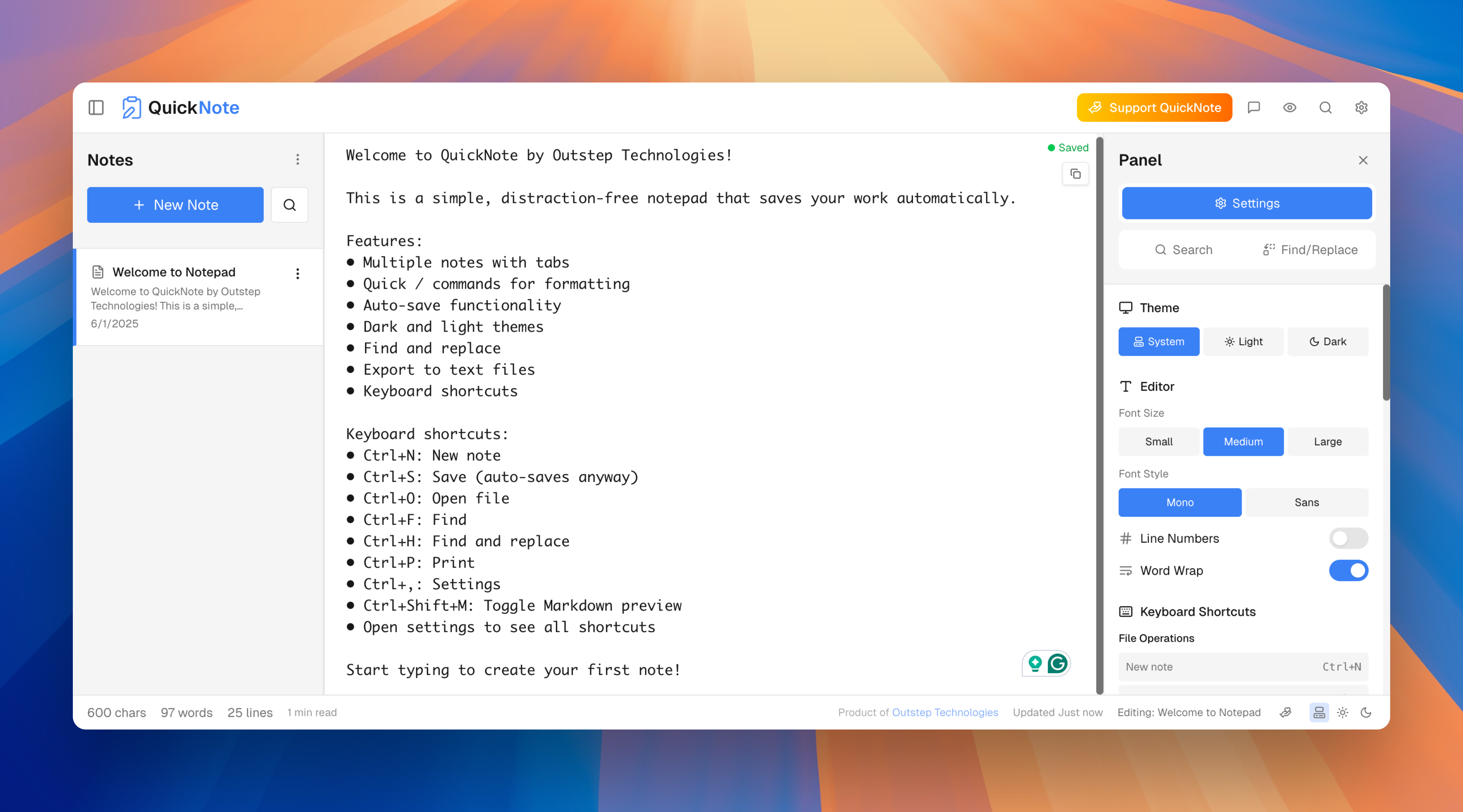Click the sun icon in the status bar
Image resolution: width=1463 pixels, height=812 pixels.
[x=1342, y=713]
